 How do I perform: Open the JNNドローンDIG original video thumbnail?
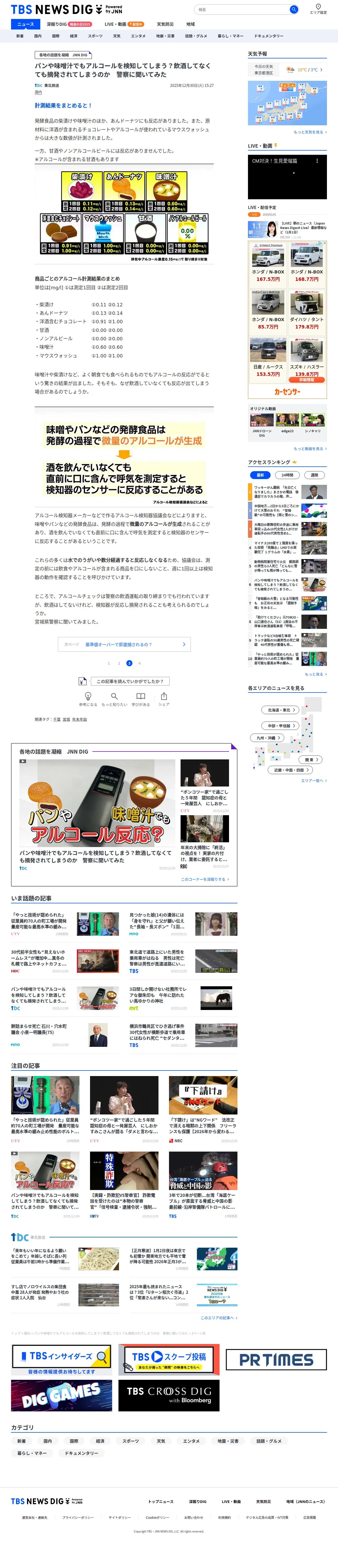262,421
